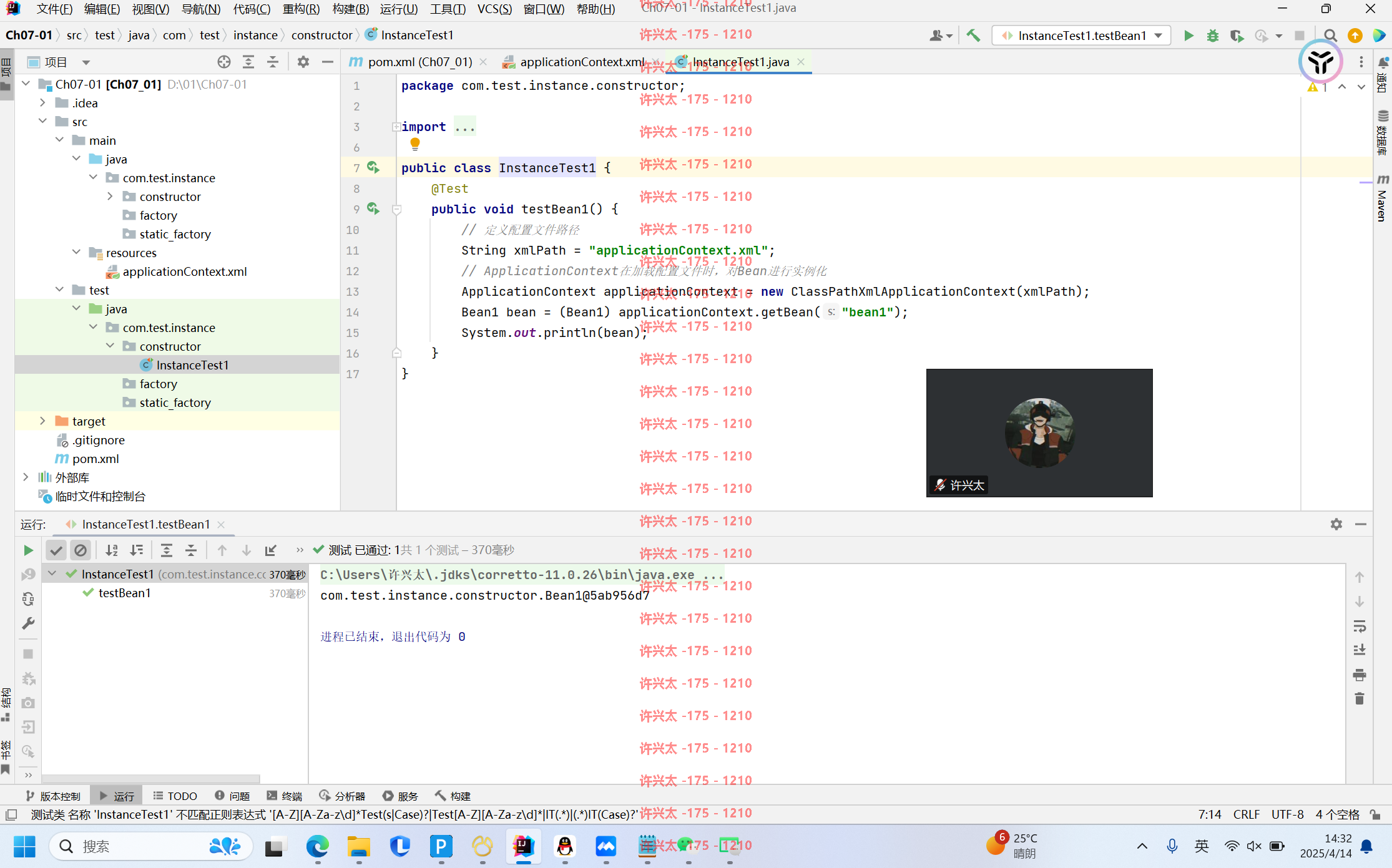1392x868 pixels.
Task: Click CRLF line separator in status bar
Action: click(1246, 814)
